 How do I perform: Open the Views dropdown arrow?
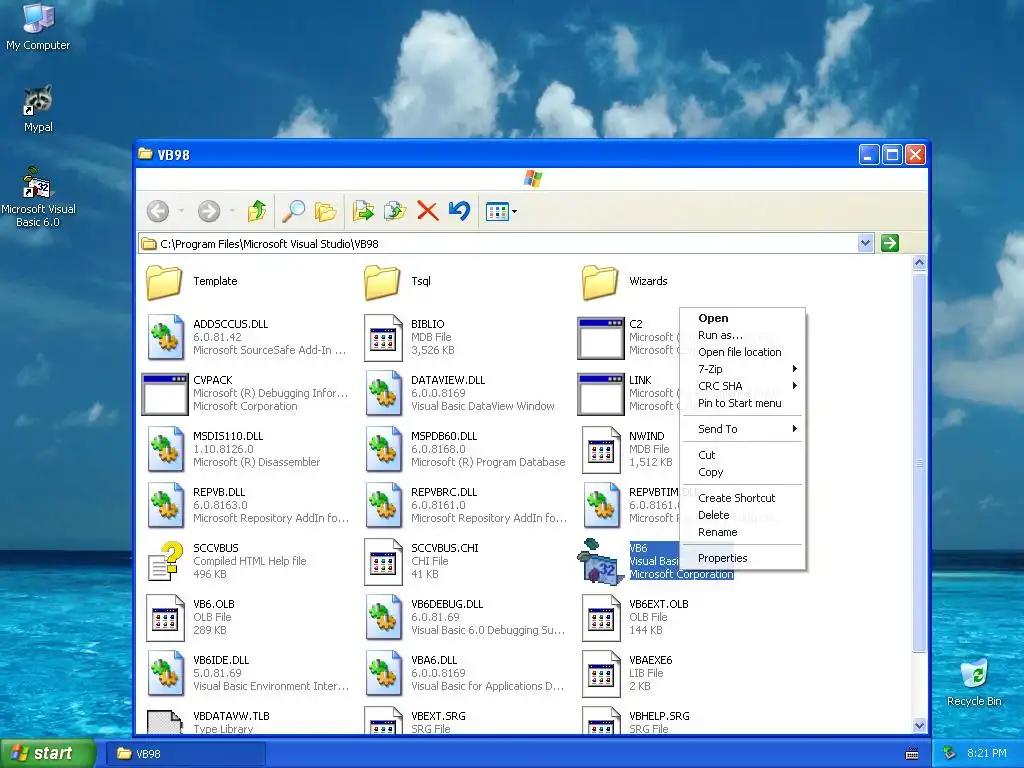pyautogui.click(x=515, y=212)
